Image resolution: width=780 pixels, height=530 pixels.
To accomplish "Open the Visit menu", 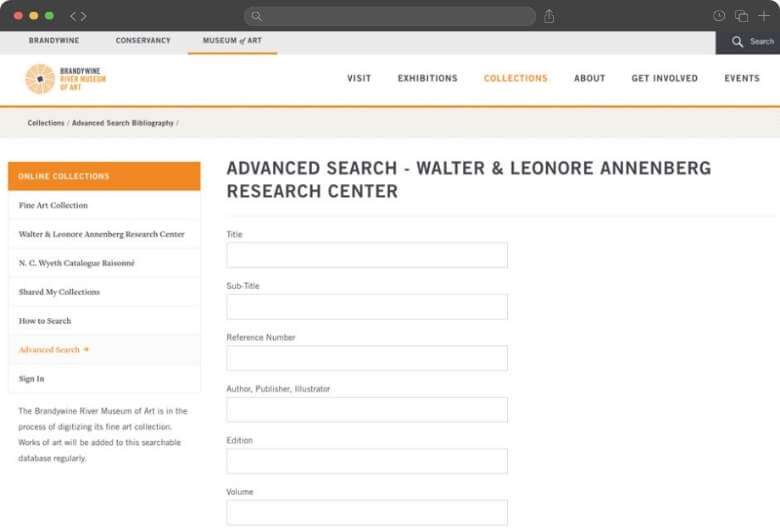I will click(x=359, y=78).
